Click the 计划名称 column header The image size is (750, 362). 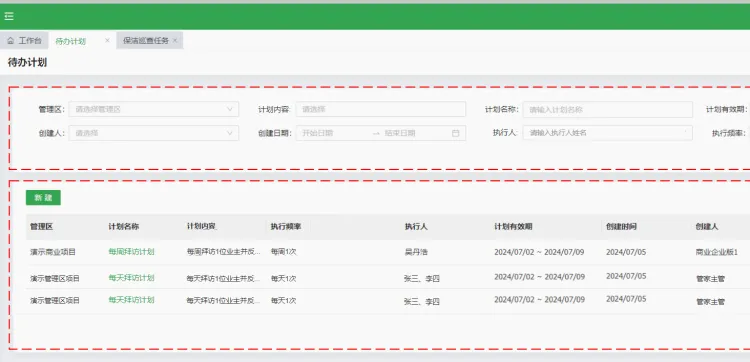point(124,227)
